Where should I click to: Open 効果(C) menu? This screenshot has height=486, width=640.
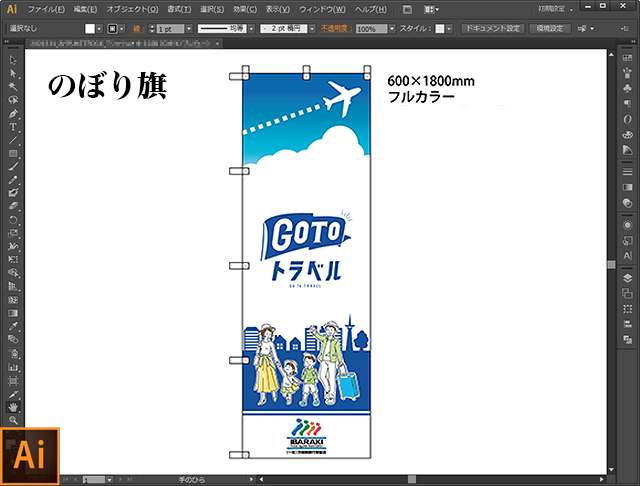245,9
